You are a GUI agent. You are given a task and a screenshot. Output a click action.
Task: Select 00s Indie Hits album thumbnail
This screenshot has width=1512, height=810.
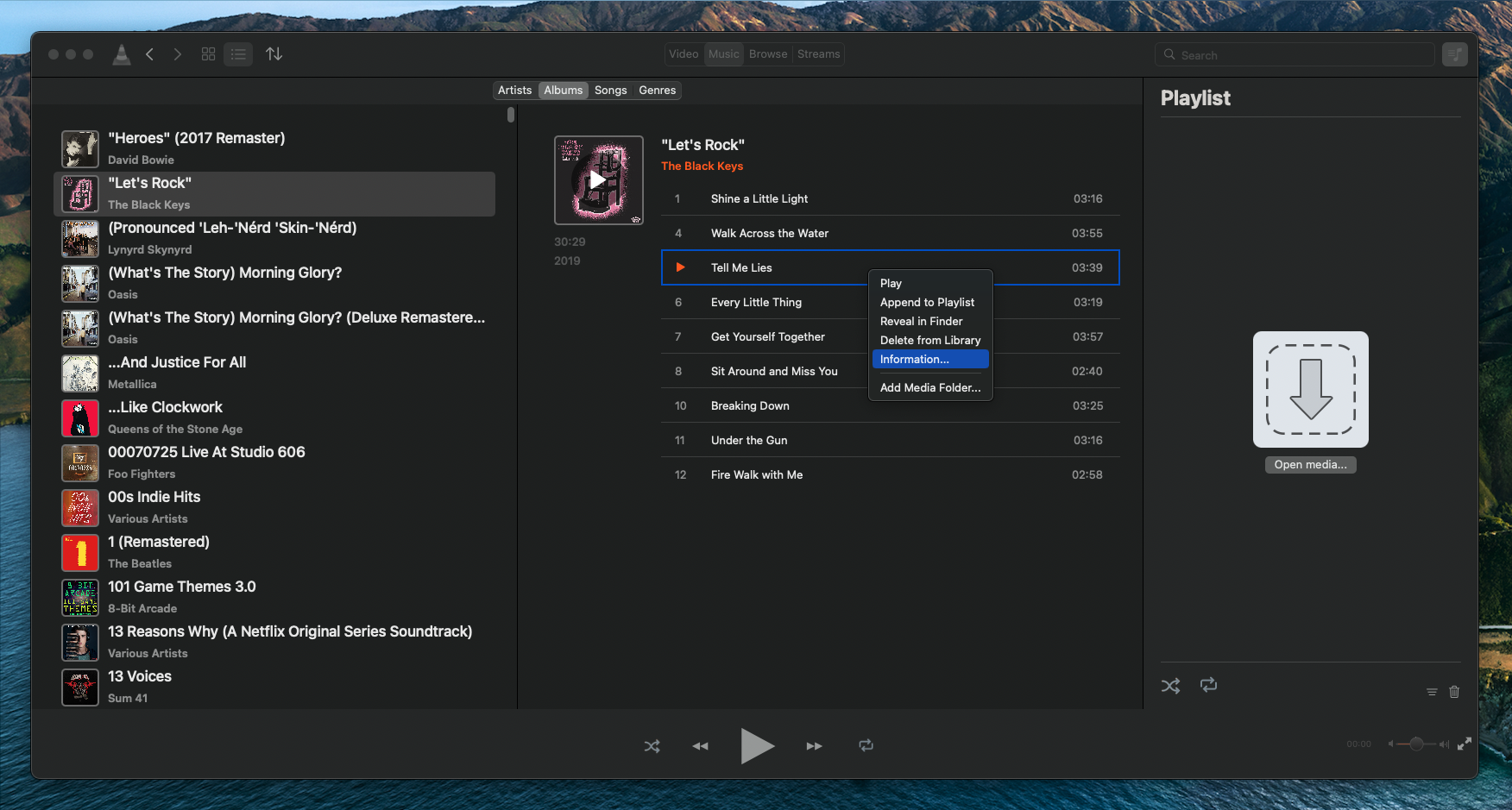pyautogui.click(x=80, y=508)
